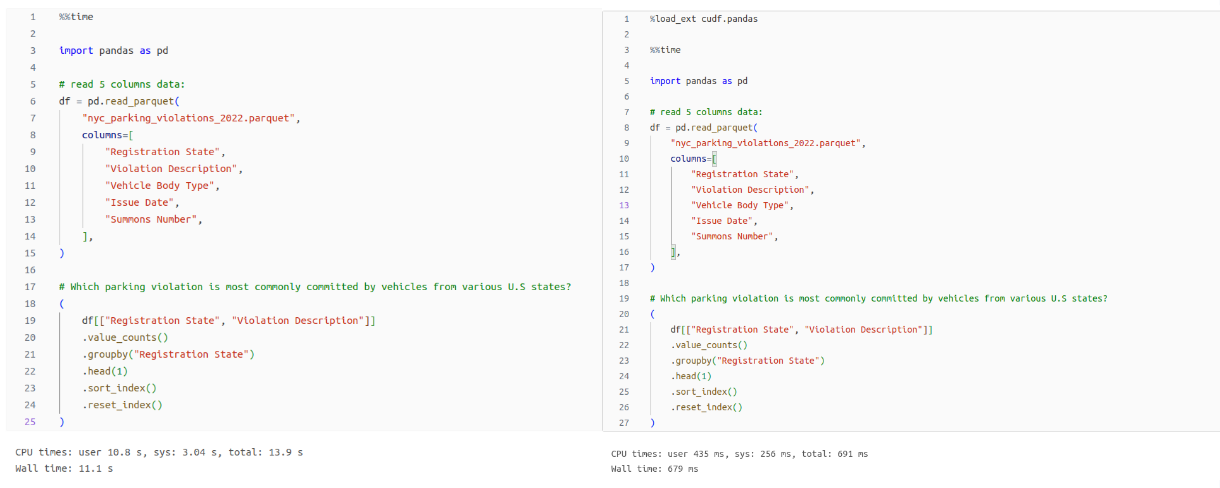
Task: Click the CPU times output totaling 691 ms
Action: [739, 453]
